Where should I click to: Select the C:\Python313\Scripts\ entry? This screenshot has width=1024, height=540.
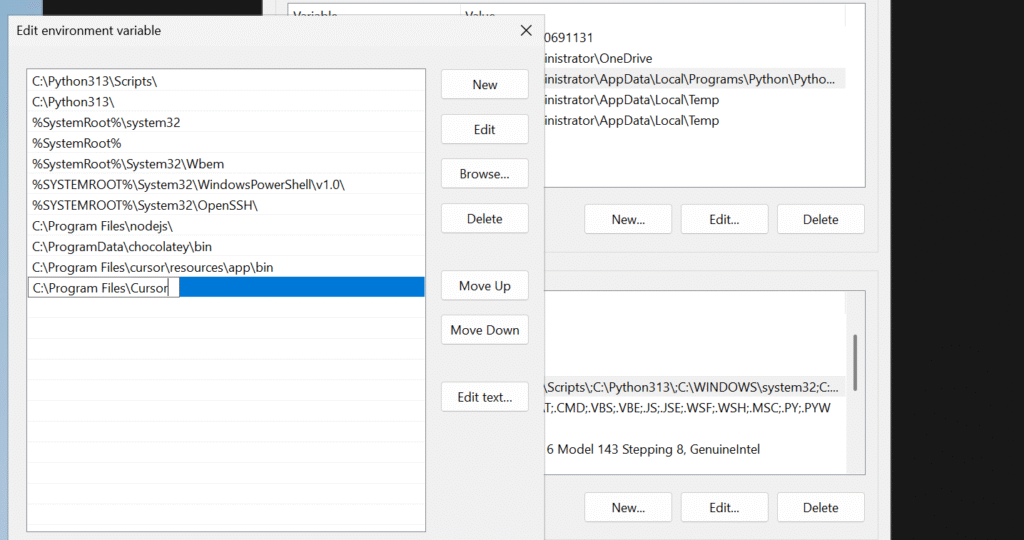point(226,81)
